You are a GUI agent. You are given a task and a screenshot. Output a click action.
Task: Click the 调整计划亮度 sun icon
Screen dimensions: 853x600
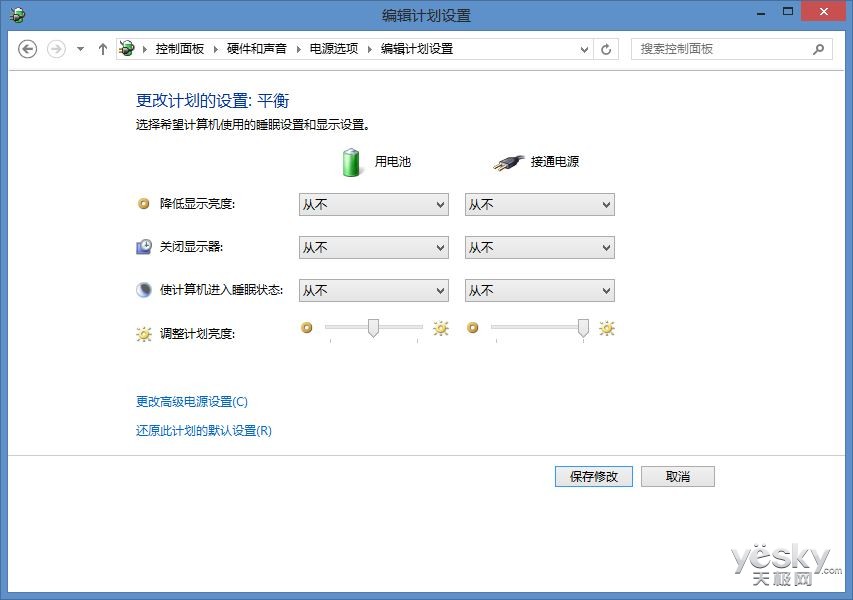tap(144, 333)
